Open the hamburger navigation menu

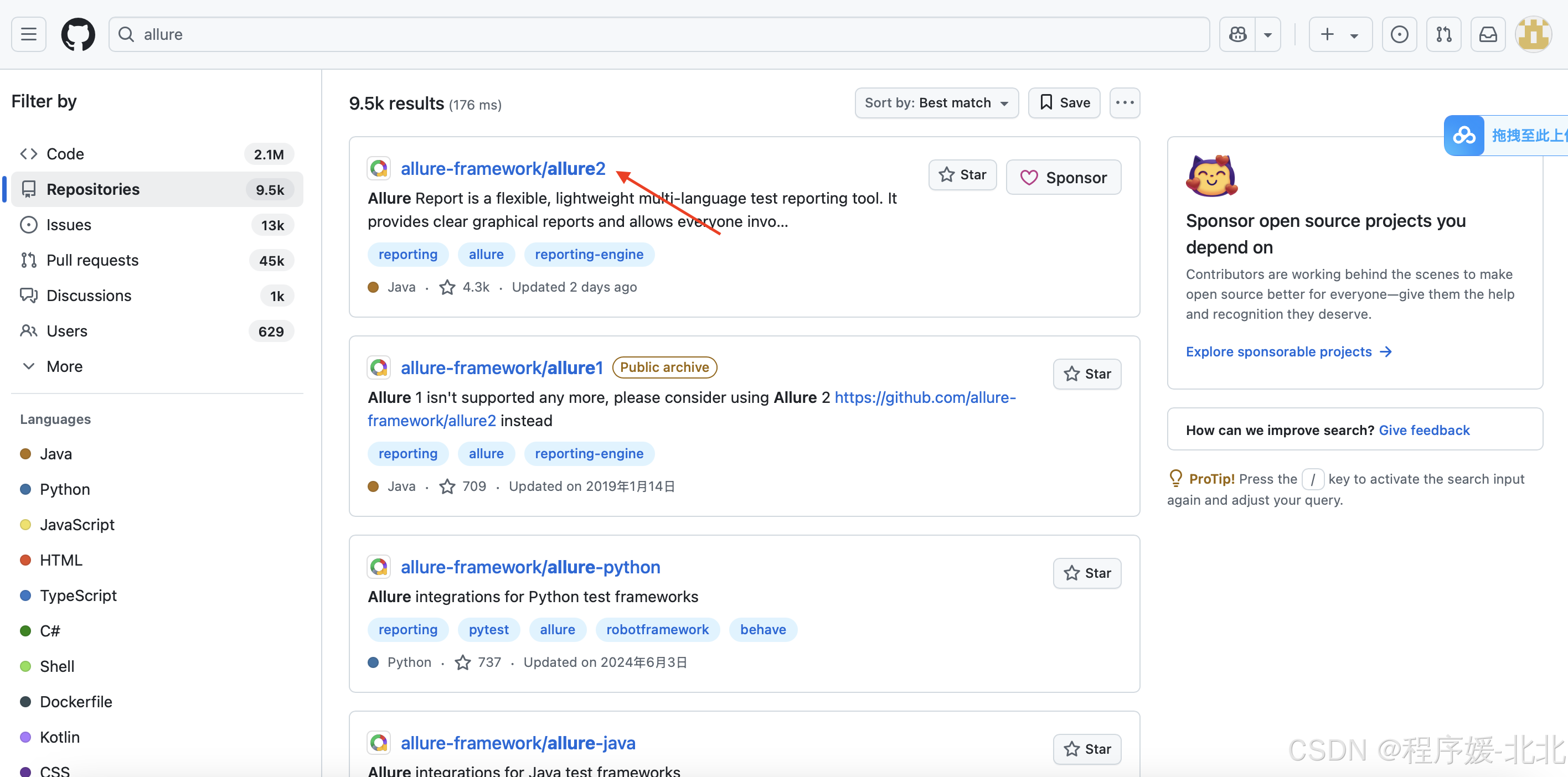pos(29,34)
